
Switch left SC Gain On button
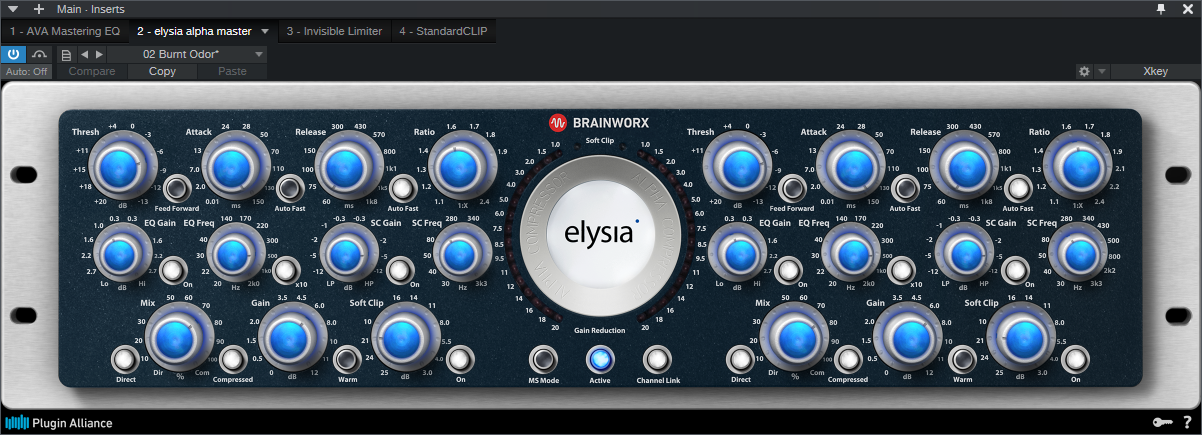[x=399, y=270]
